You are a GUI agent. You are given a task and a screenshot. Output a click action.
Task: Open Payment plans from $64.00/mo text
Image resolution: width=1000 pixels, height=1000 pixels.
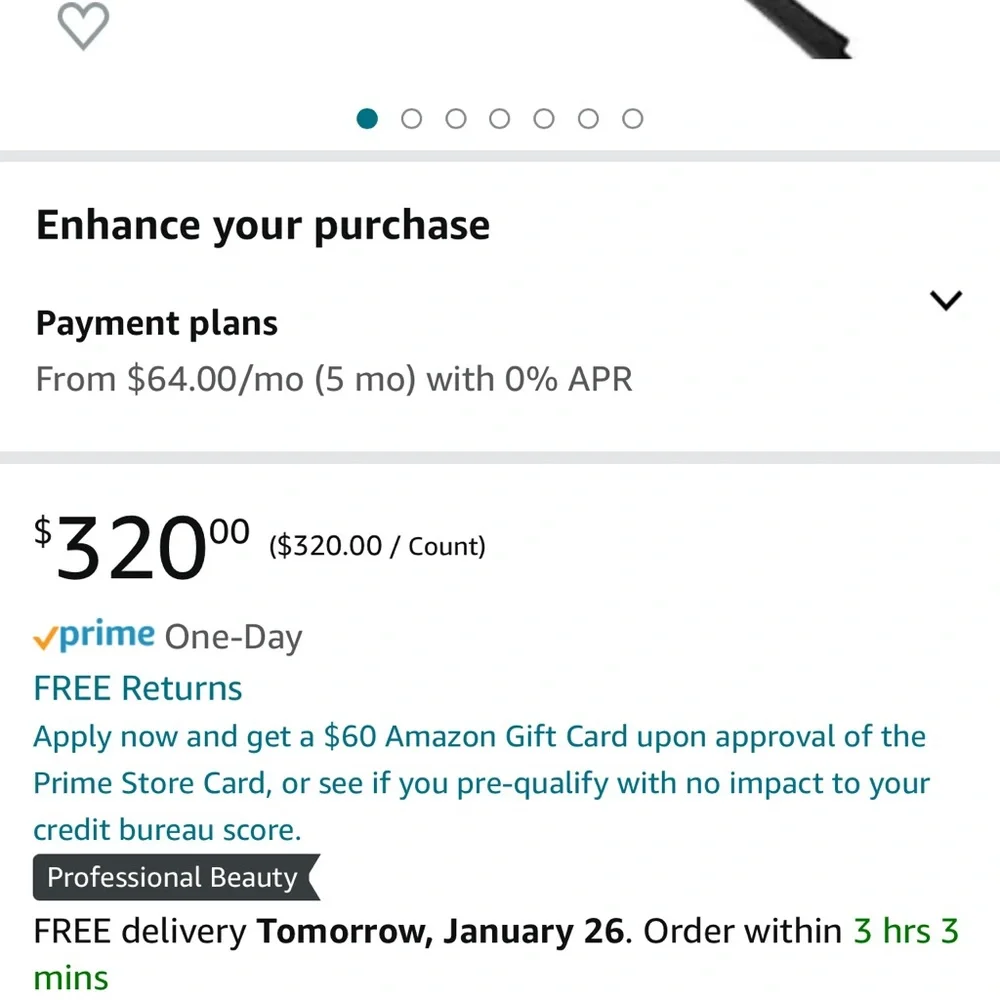point(334,380)
